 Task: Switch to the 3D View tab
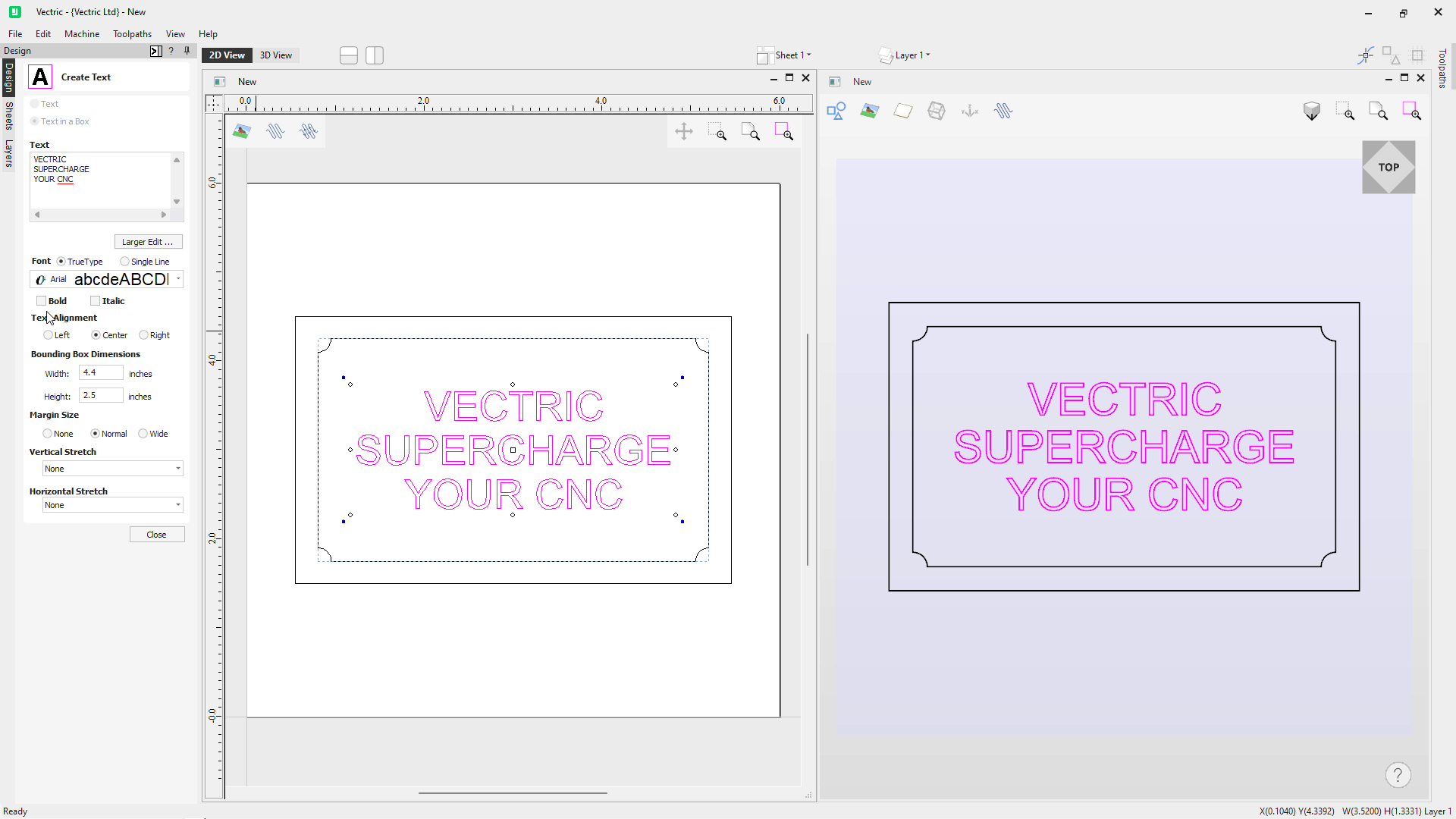[276, 55]
